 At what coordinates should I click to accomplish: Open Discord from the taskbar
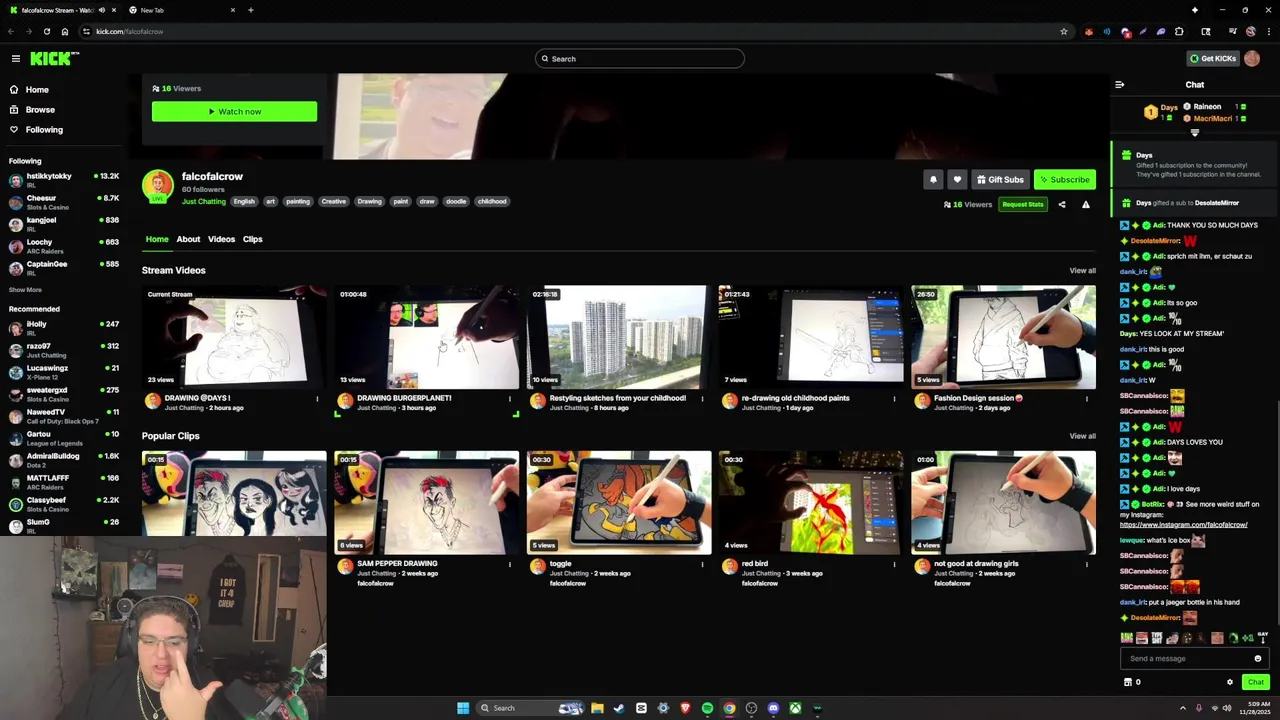(773, 708)
